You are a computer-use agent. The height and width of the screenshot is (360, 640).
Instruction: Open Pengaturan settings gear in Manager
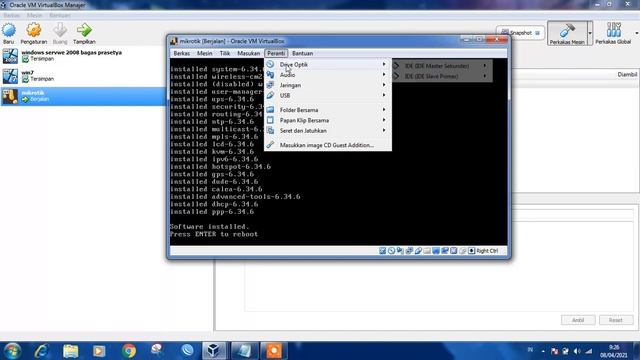coord(33,31)
